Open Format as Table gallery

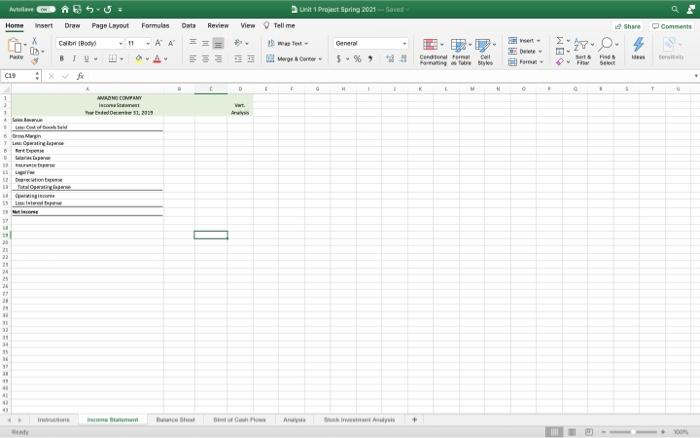click(x=461, y=51)
